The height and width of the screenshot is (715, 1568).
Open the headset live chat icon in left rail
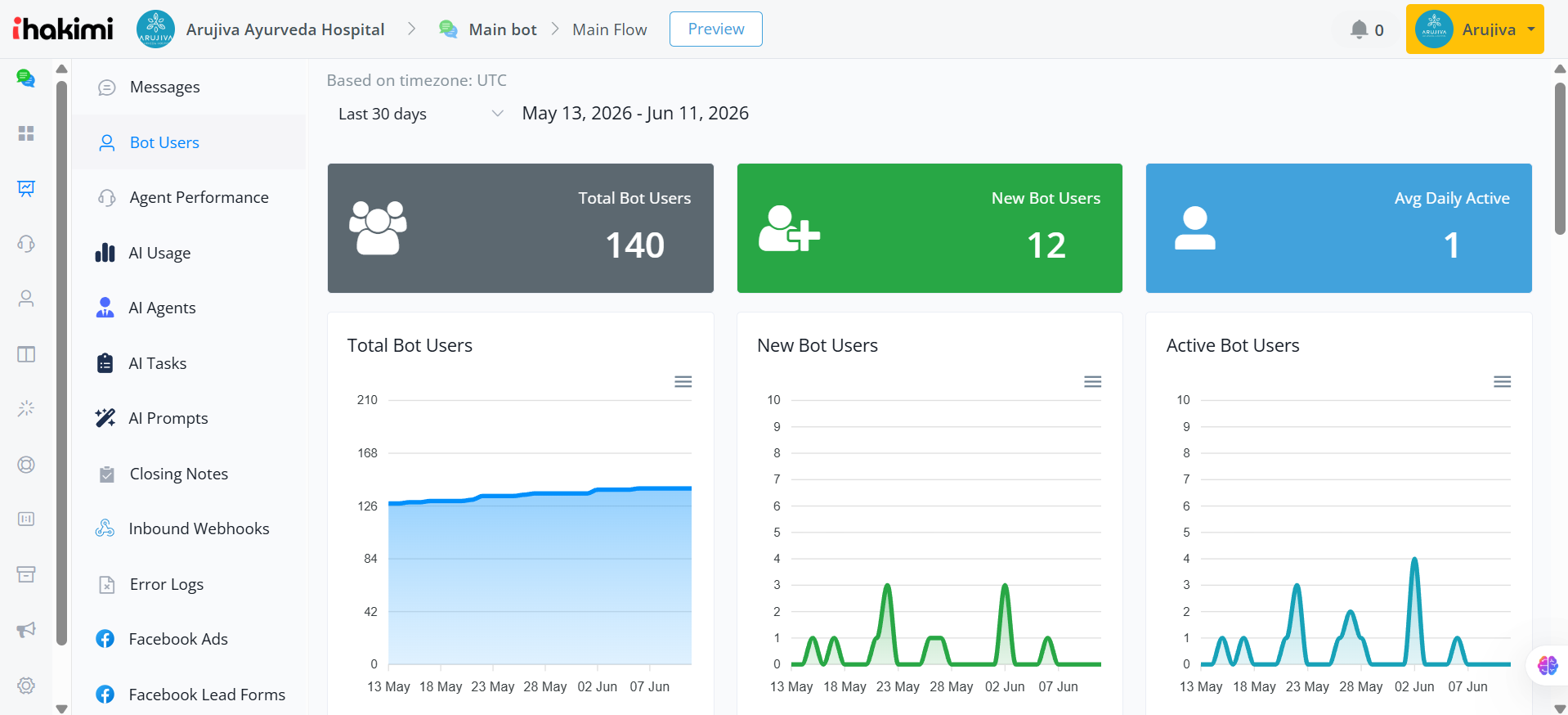point(26,244)
